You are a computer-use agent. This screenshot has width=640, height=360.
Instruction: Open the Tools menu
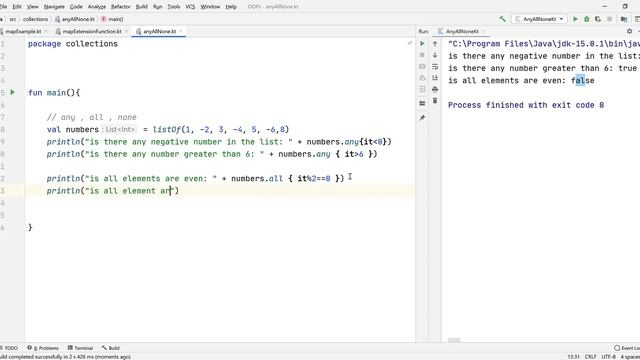[x=173, y=7]
